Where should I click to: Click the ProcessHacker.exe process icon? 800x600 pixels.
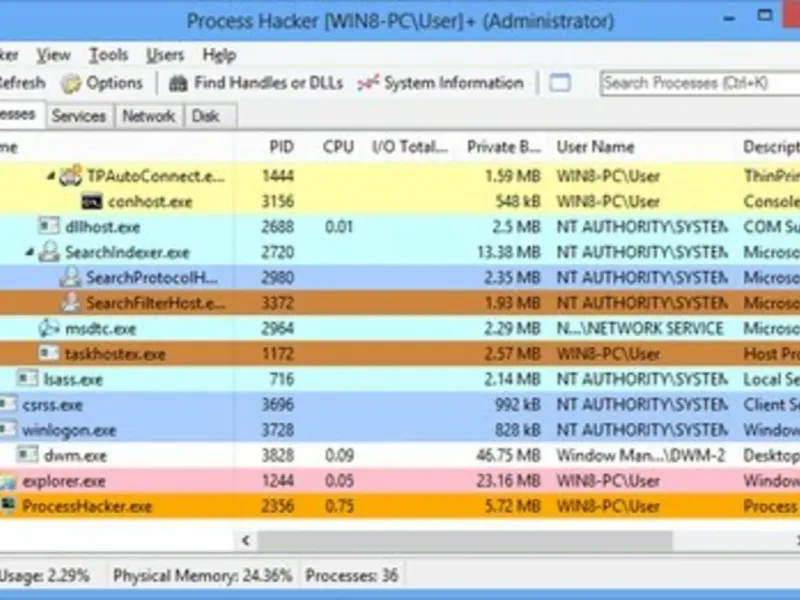(x=7, y=506)
